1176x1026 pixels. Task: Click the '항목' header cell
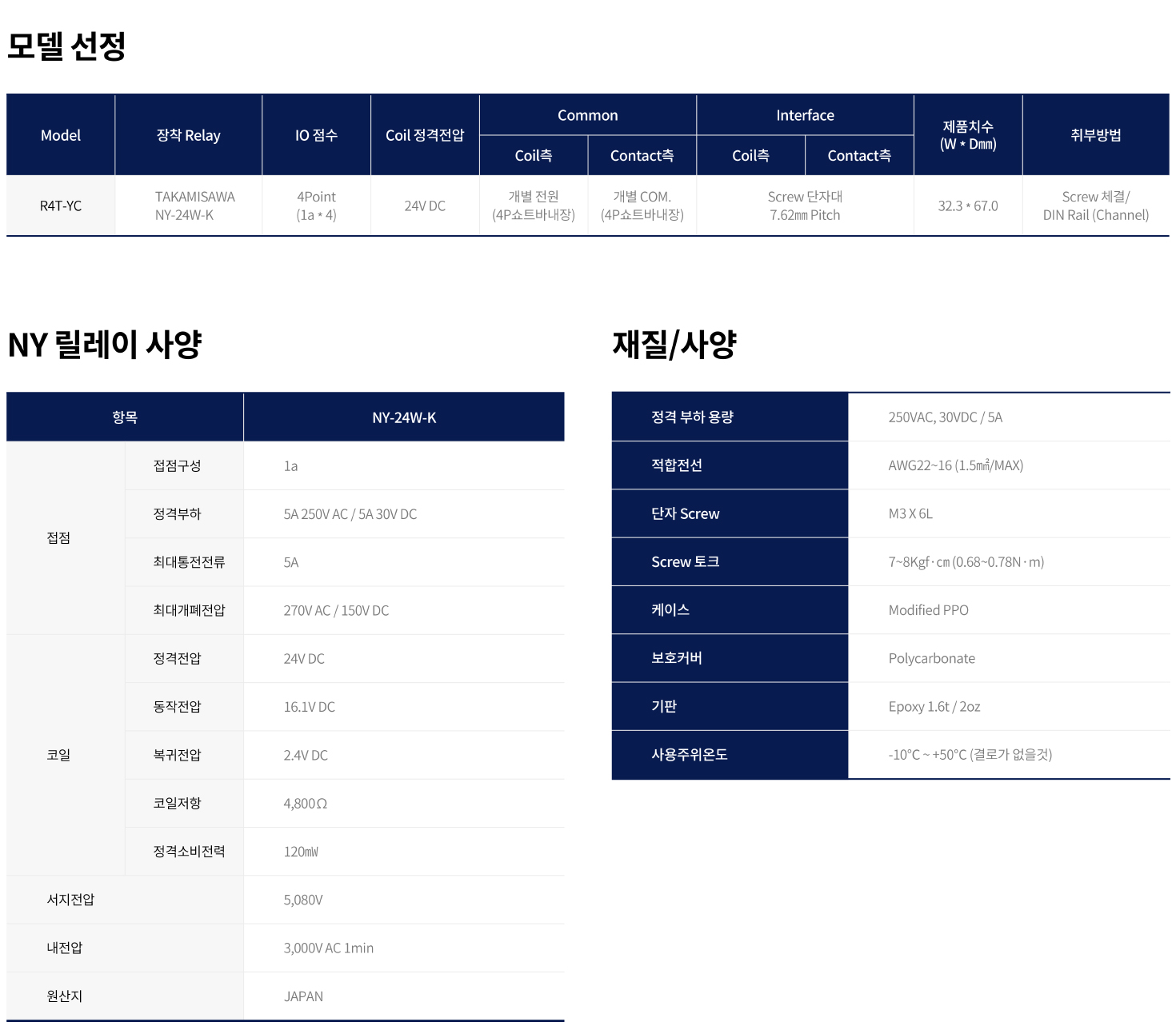pos(125,417)
